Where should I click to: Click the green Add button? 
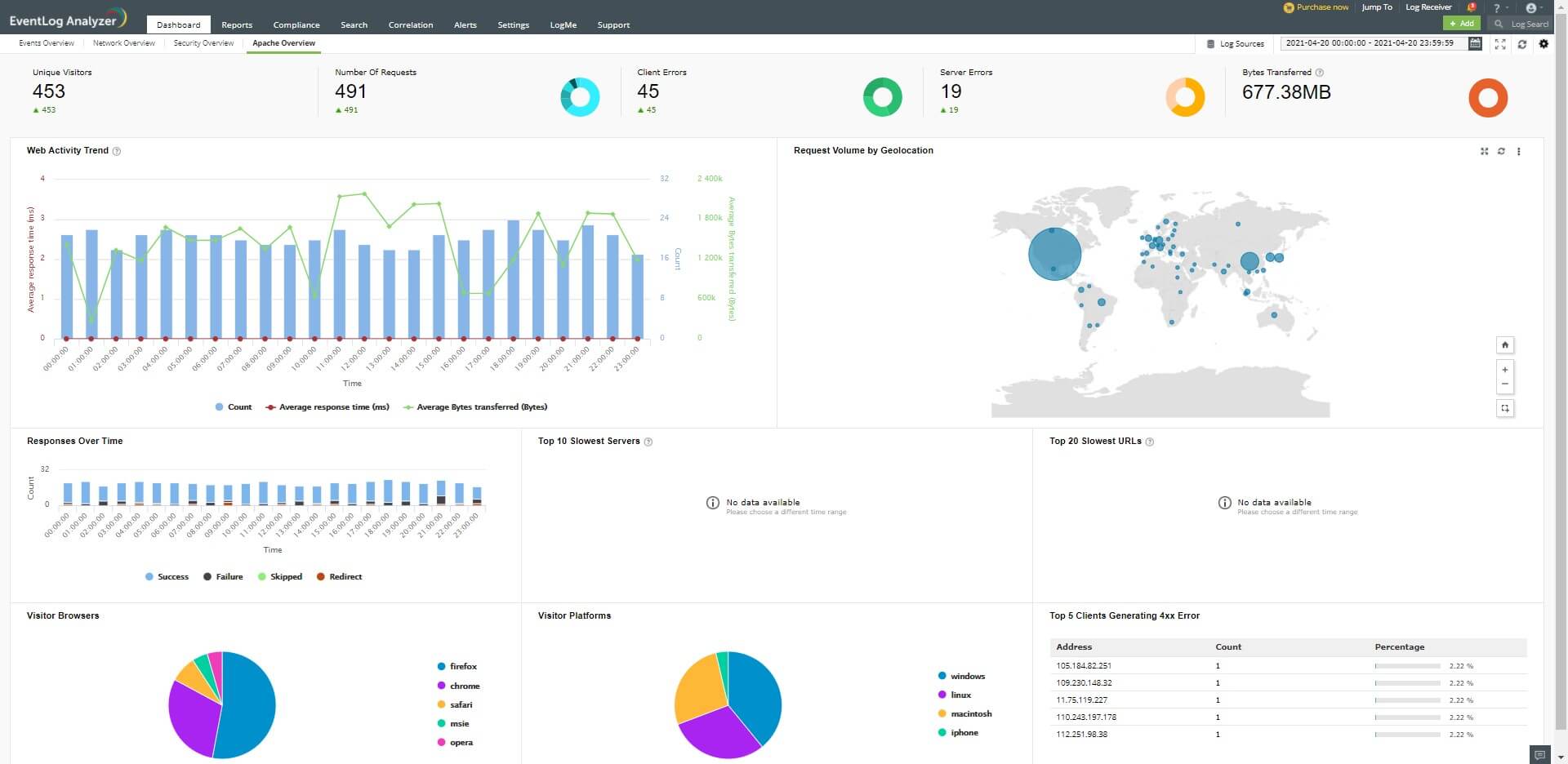[x=1461, y=24]
